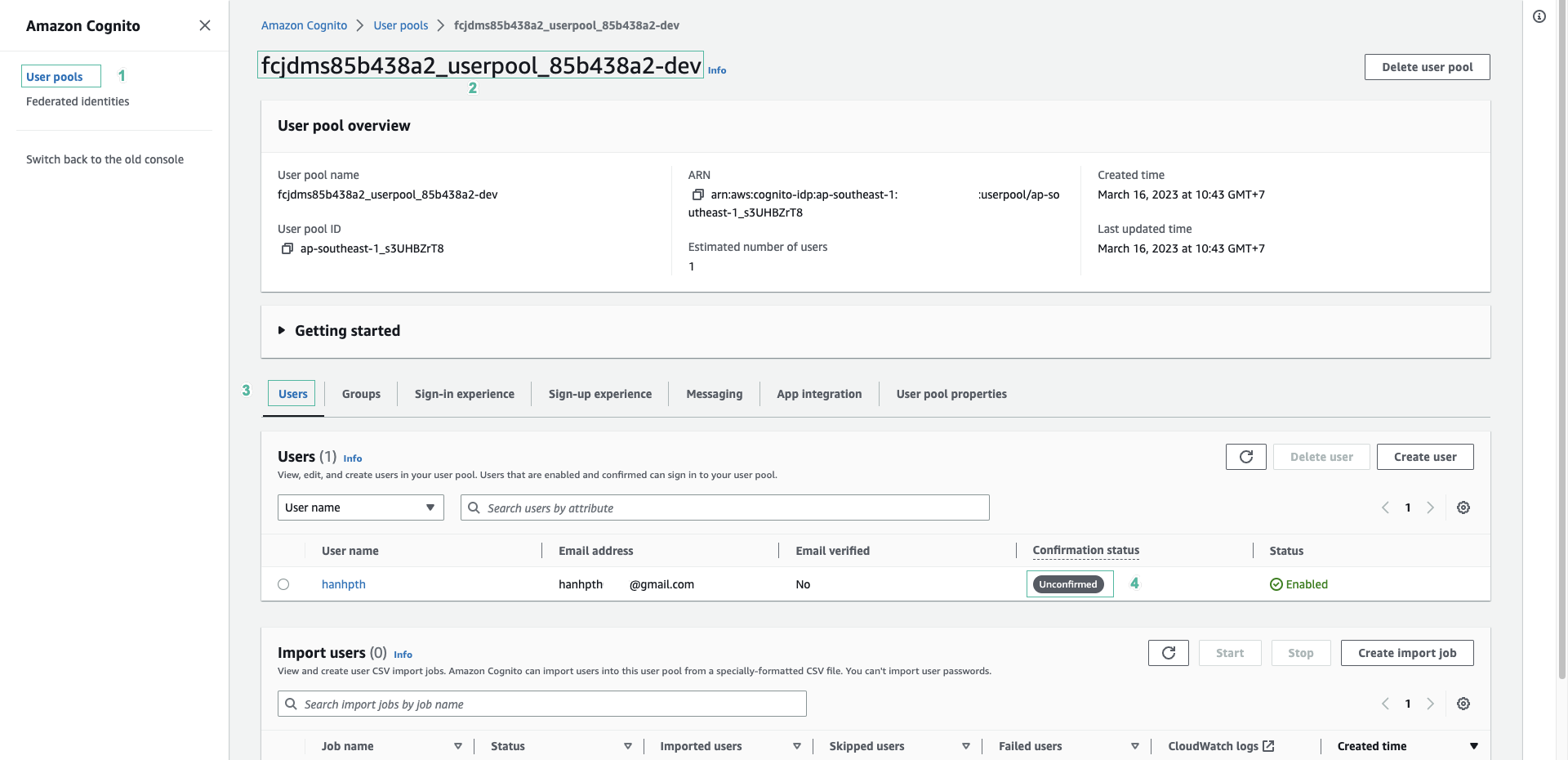The width and height of the screenshot is (1568, 760).
Task: Click the Email address column header
Action: coord(596,551)
